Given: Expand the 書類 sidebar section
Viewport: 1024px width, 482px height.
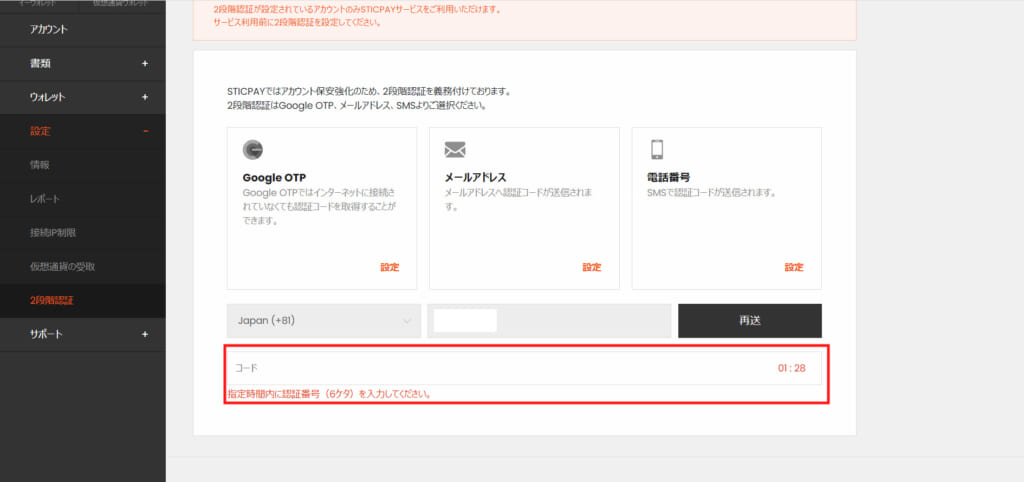Looking at the screenshot, I should click(82, 64).
